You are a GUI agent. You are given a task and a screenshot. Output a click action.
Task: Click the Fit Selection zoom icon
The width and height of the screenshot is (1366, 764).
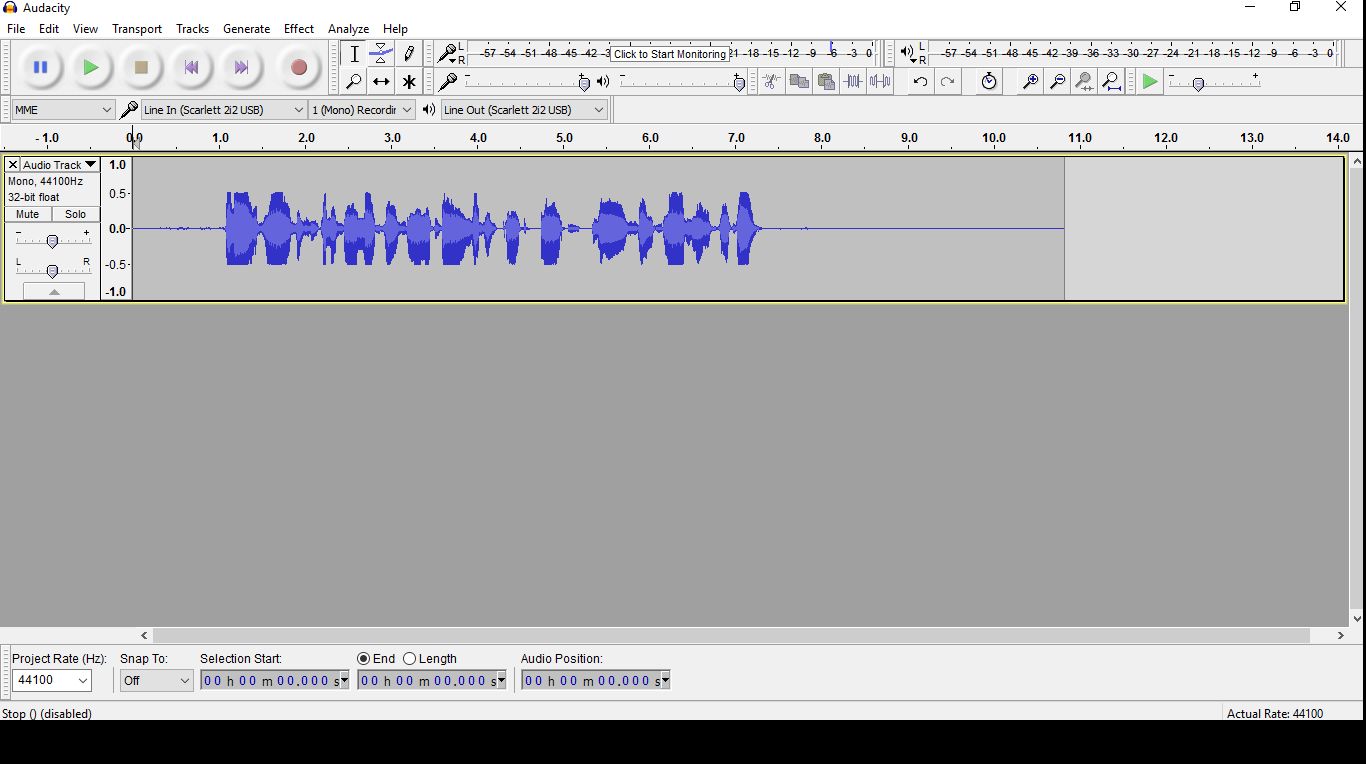[x=1084, y=82]
